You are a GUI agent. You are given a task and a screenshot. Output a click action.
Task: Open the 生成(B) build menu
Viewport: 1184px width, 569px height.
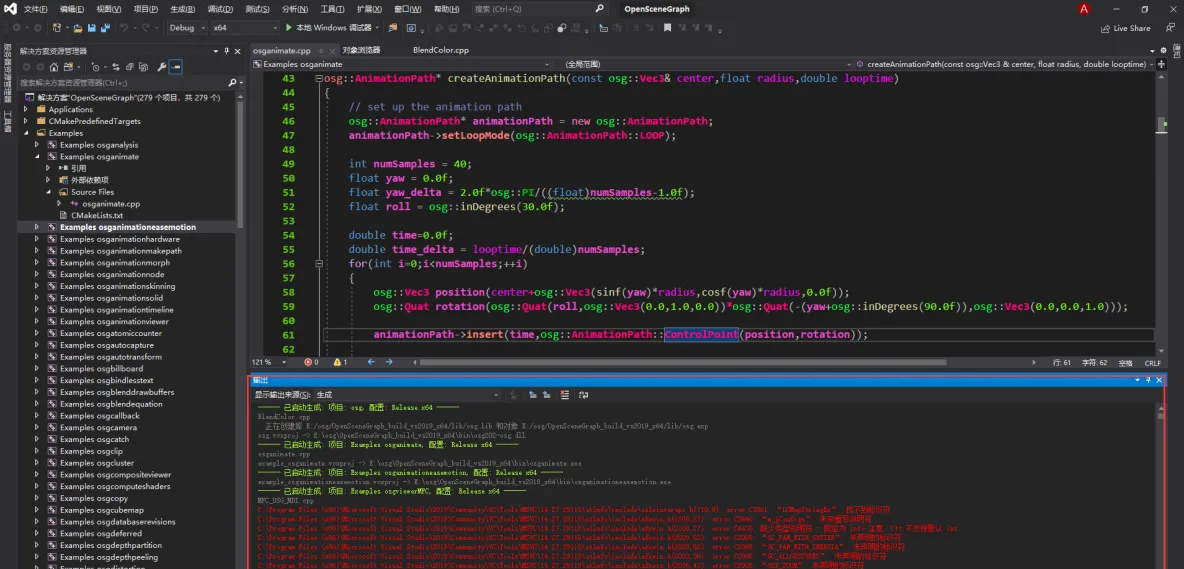click(182, 9)
